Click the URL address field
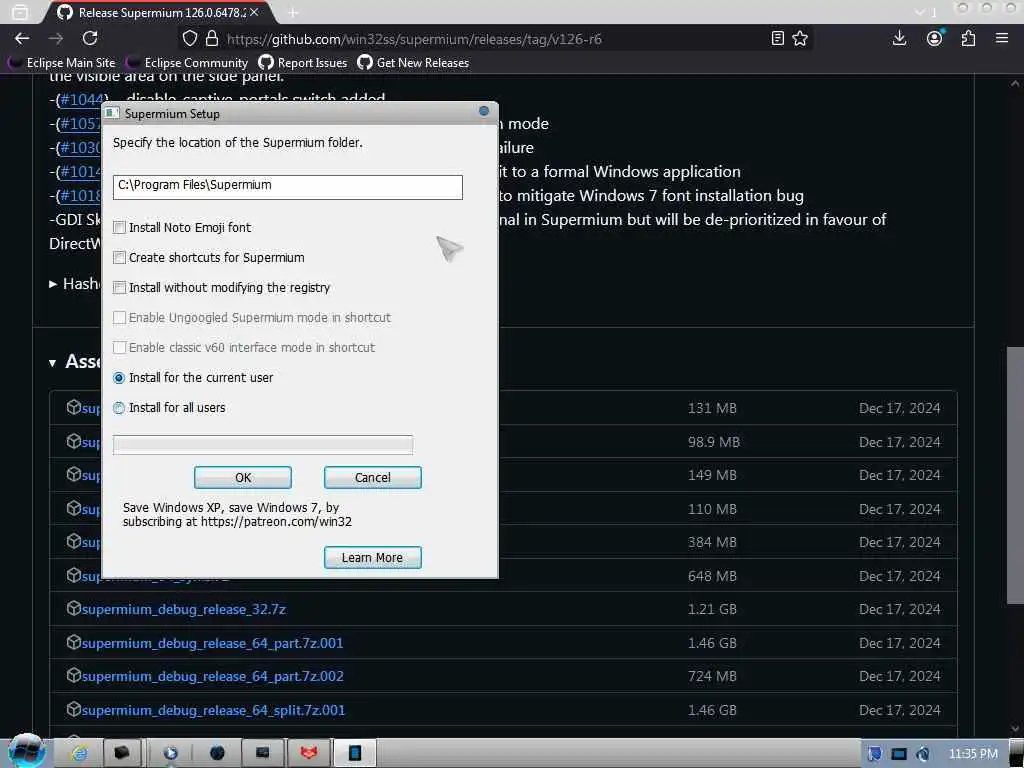The width and height of the screenshot is (1024, 768). pyautogui.click(x=496, y=39)
